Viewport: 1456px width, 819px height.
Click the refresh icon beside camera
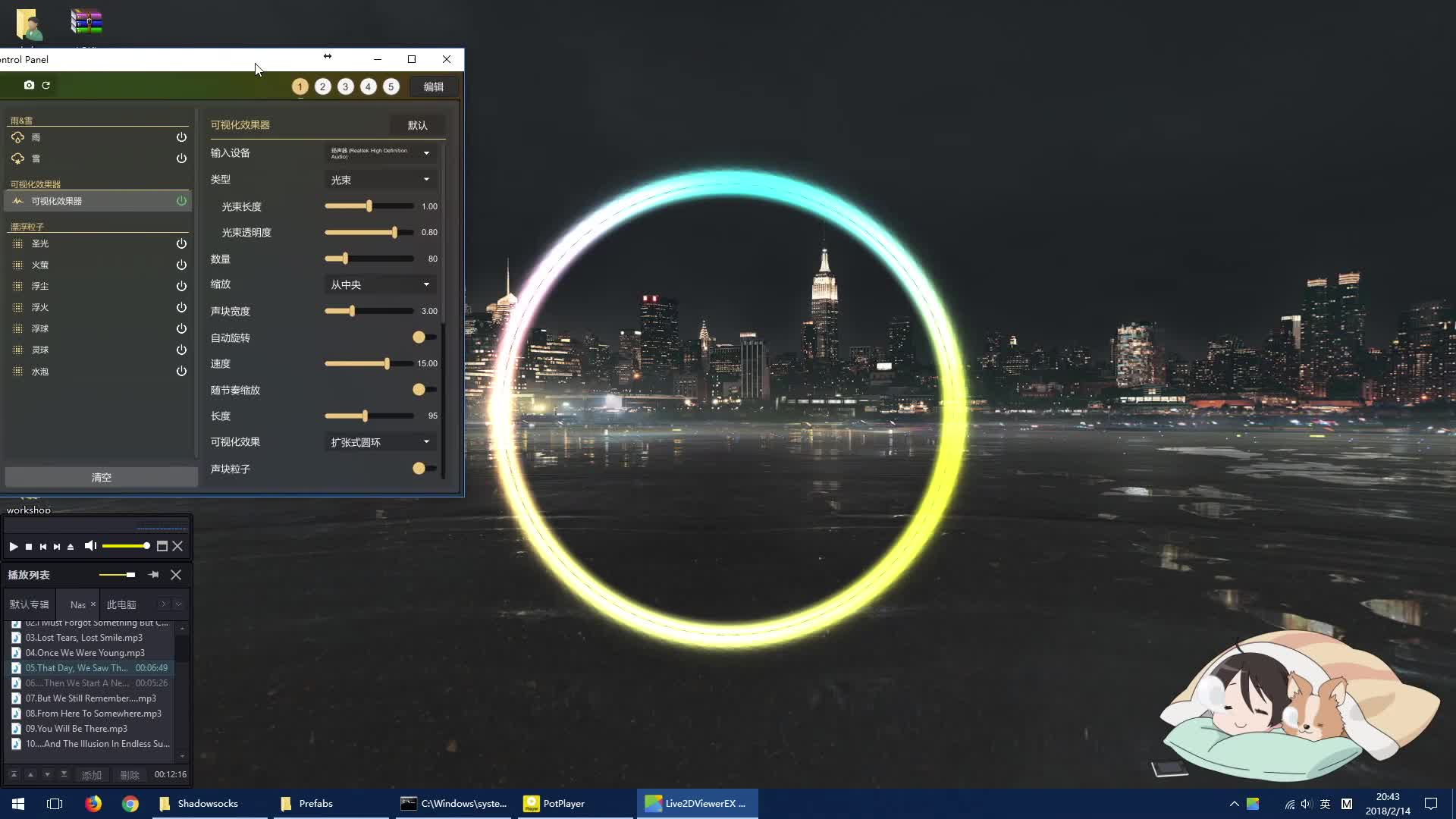pyautogui.click(x=46, y=86)
